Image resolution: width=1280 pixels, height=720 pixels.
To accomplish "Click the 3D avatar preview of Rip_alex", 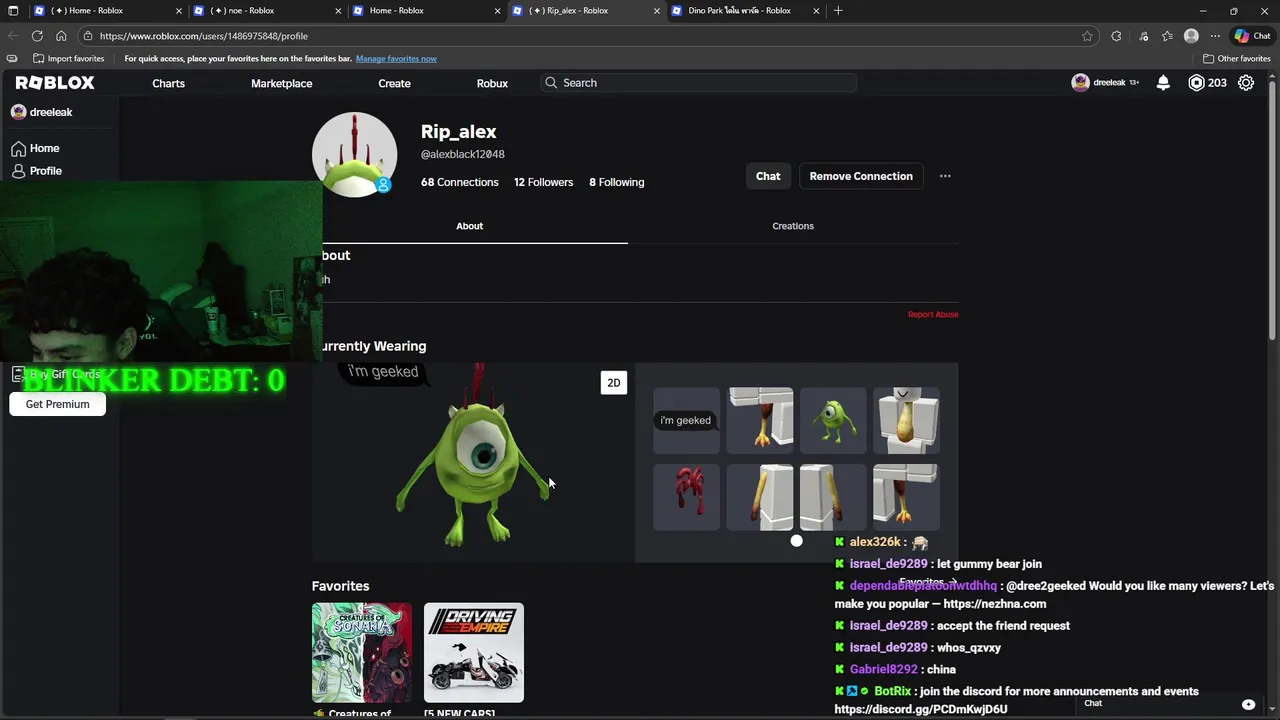I will pyautogui.click(x=473, y=462).
